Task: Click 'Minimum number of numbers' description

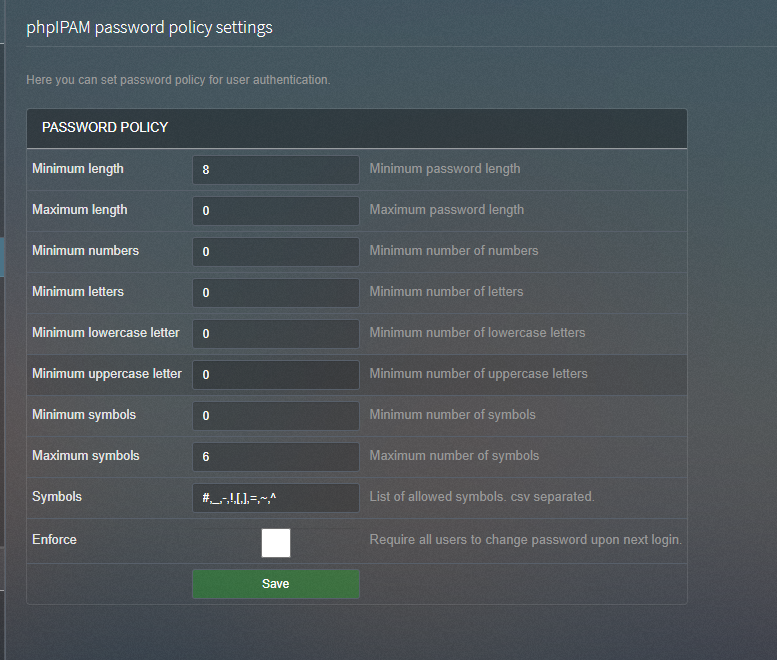Action: pos(454,251)
